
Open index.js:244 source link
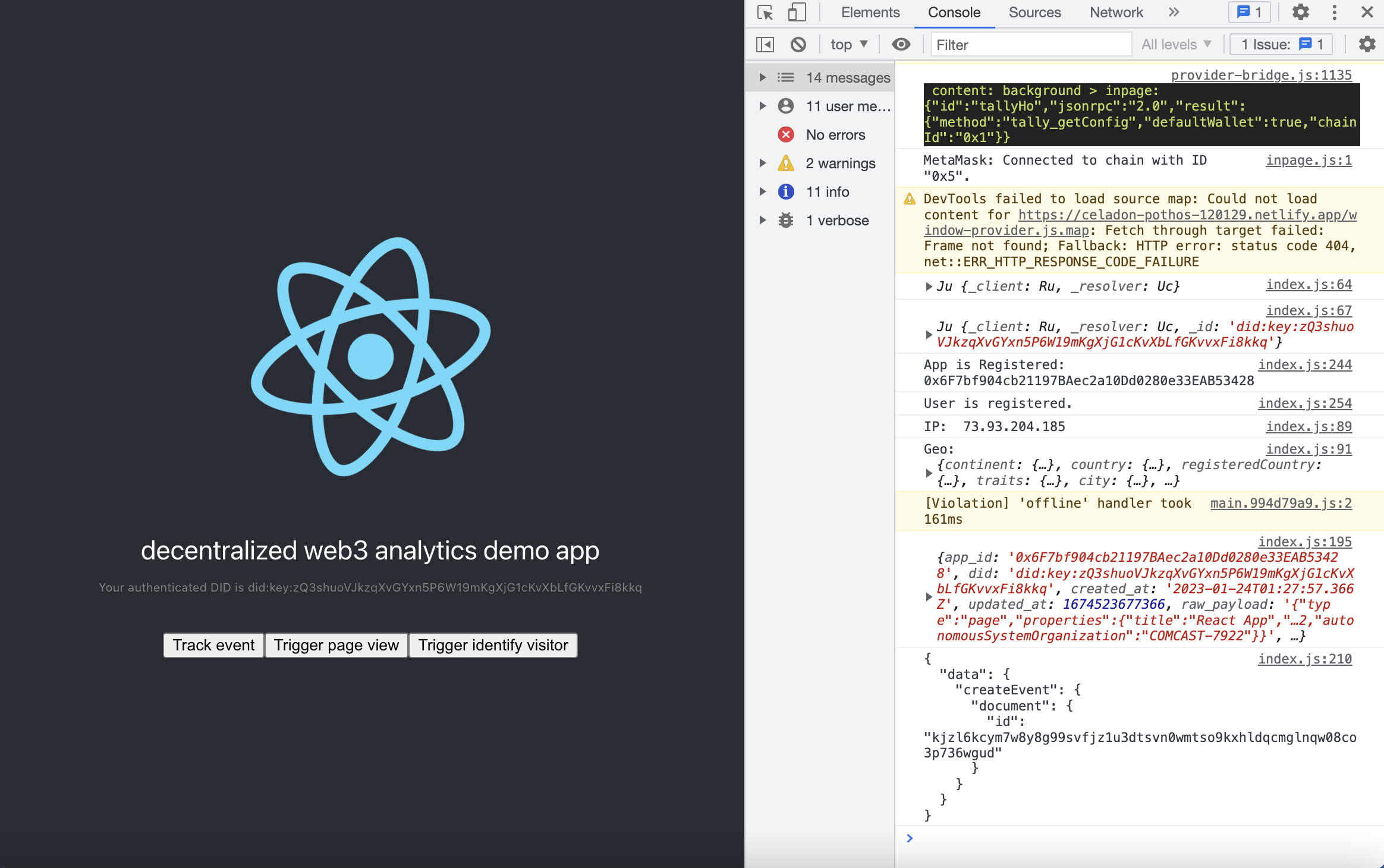point(1305,365)
